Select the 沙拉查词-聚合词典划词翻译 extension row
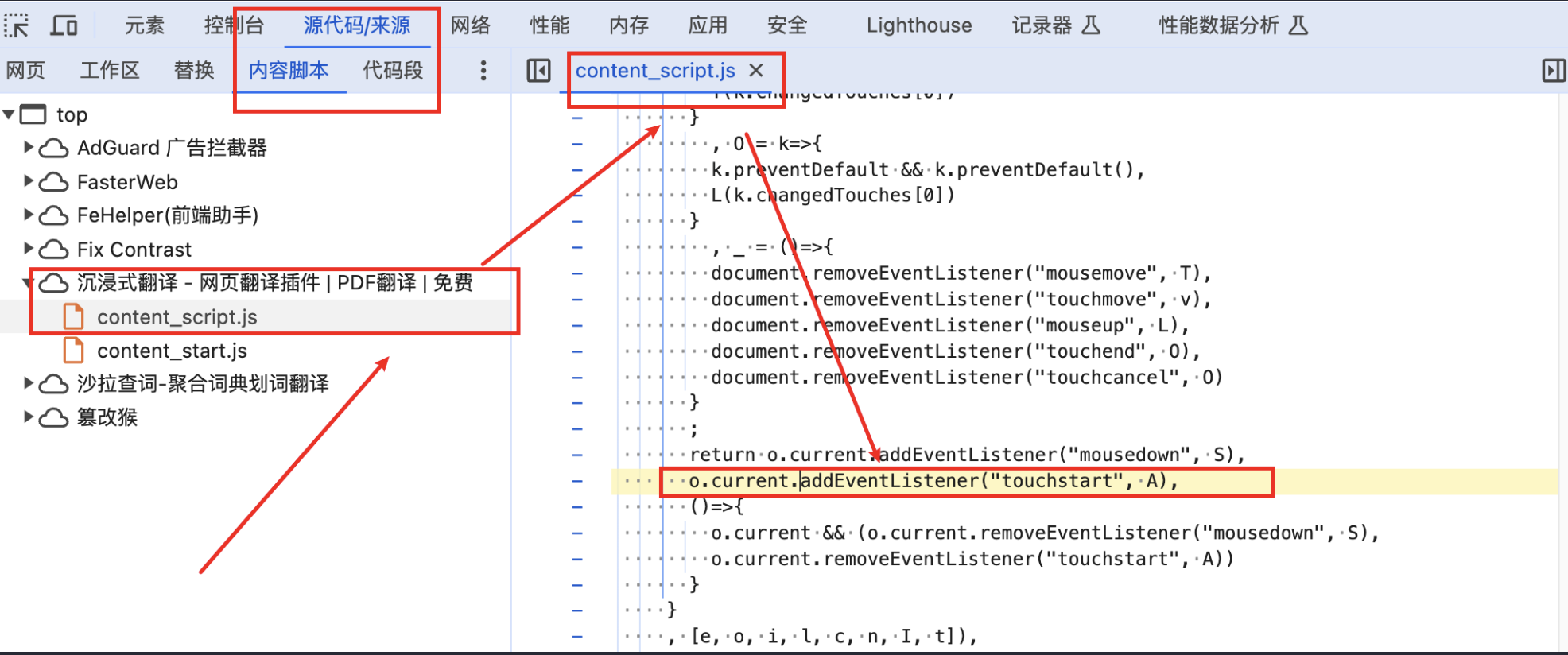This screenshot has width=1568, height=655. (203, 384)
